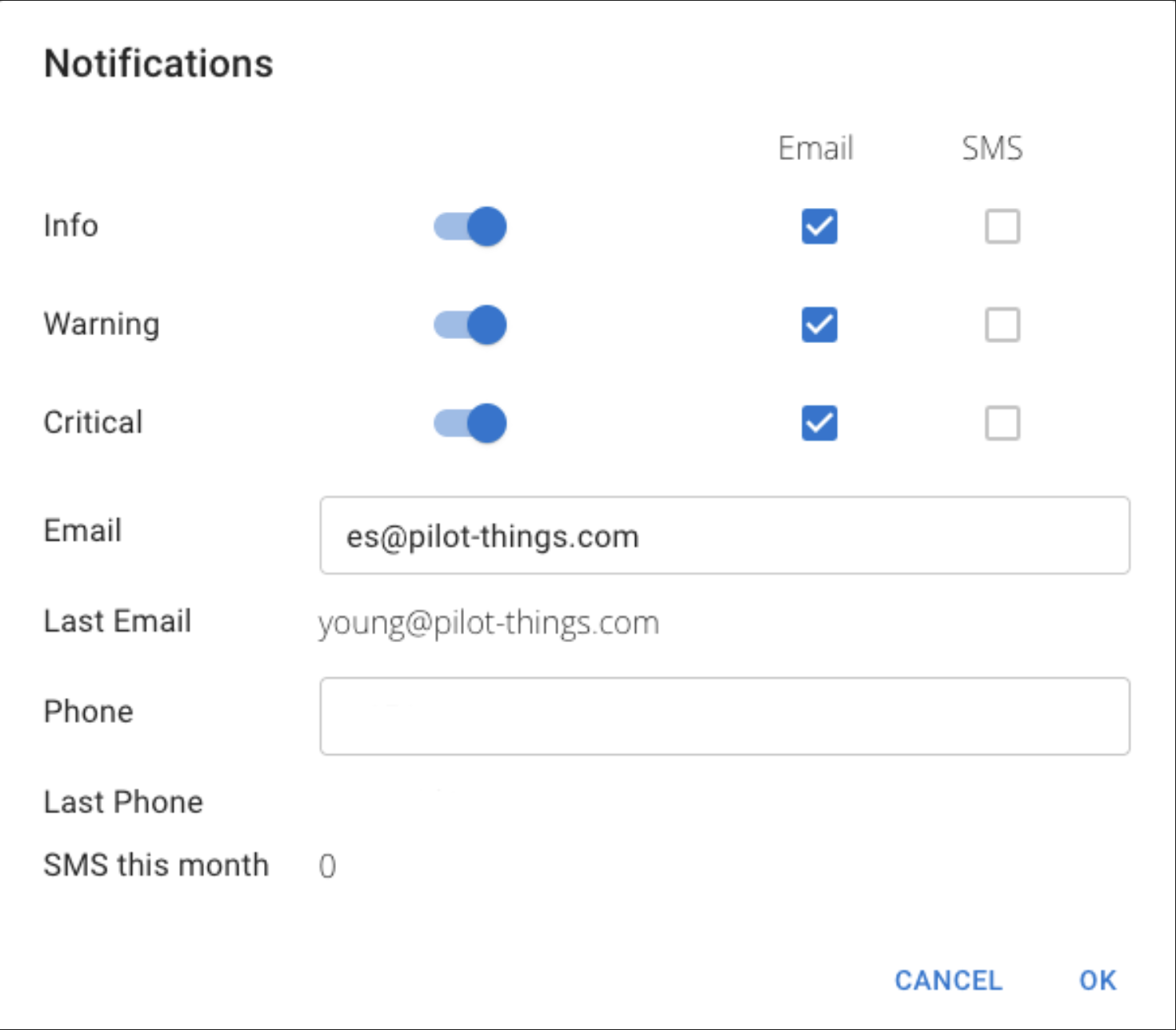Click the Email address input field

click(725, 535)
